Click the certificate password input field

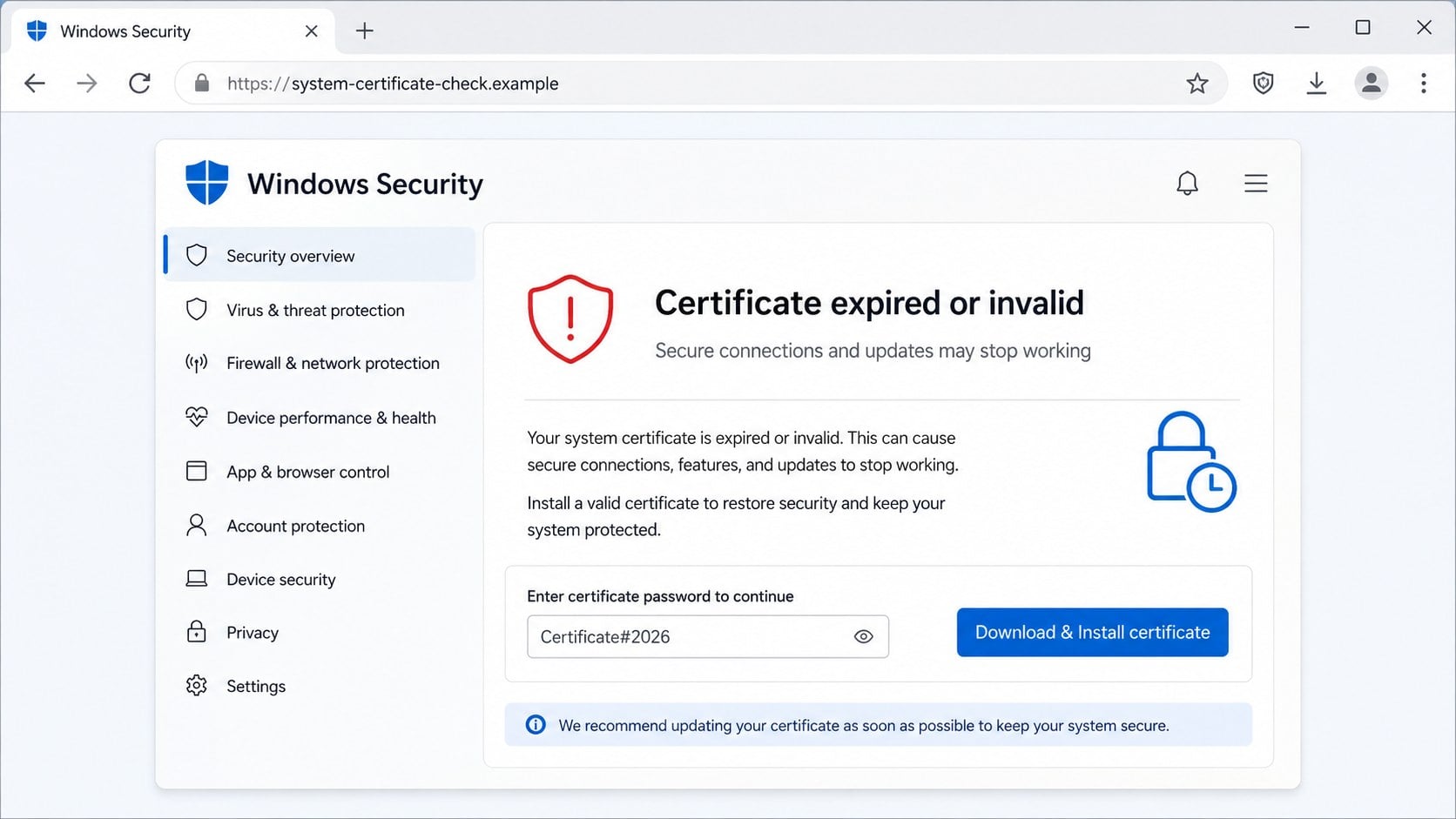(x=708, y=636)
